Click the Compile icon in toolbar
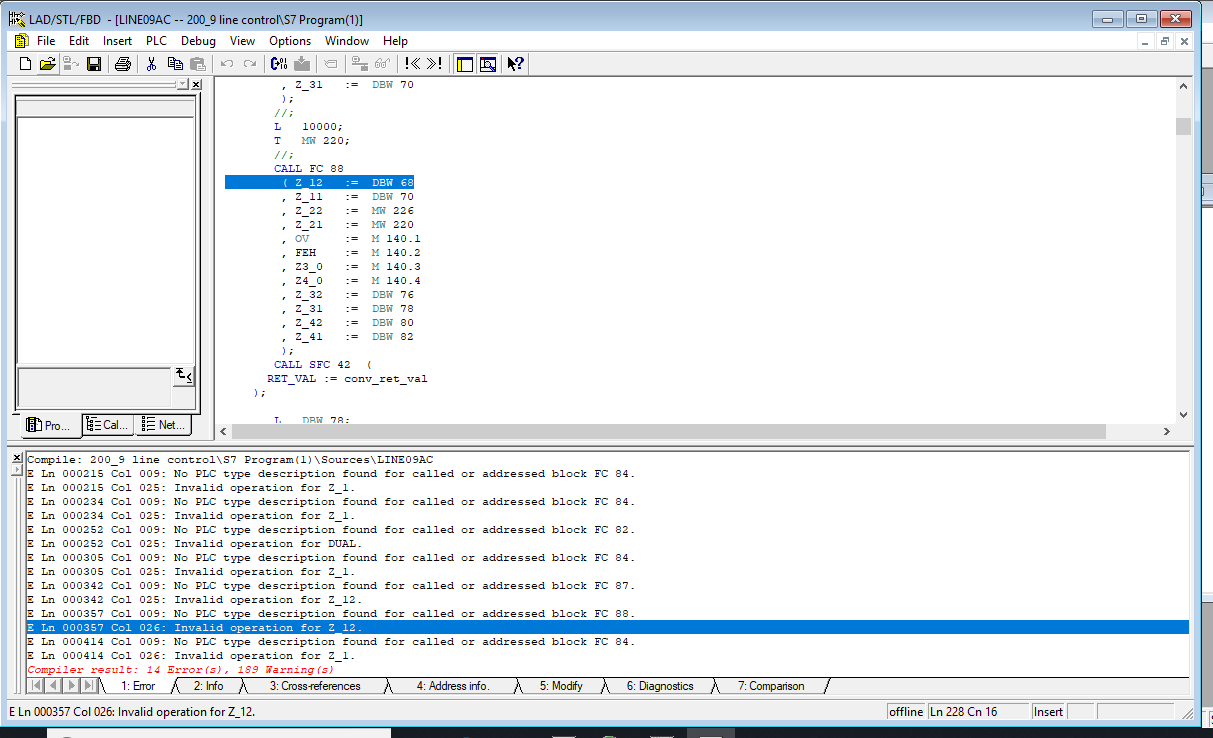Viewport: 1213px width, 738px height. pyautogui.click(x=279, y=64)
